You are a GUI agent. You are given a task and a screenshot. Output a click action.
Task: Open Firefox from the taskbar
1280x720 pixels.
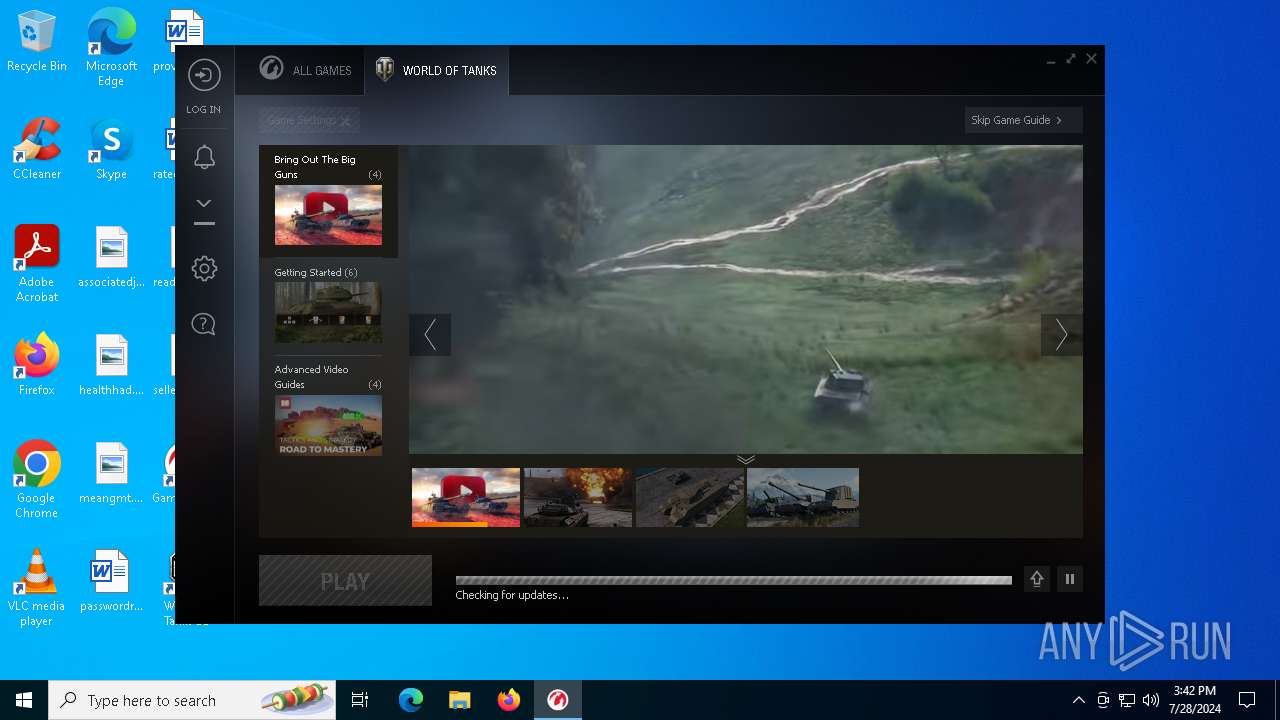[x=509, y=700]
